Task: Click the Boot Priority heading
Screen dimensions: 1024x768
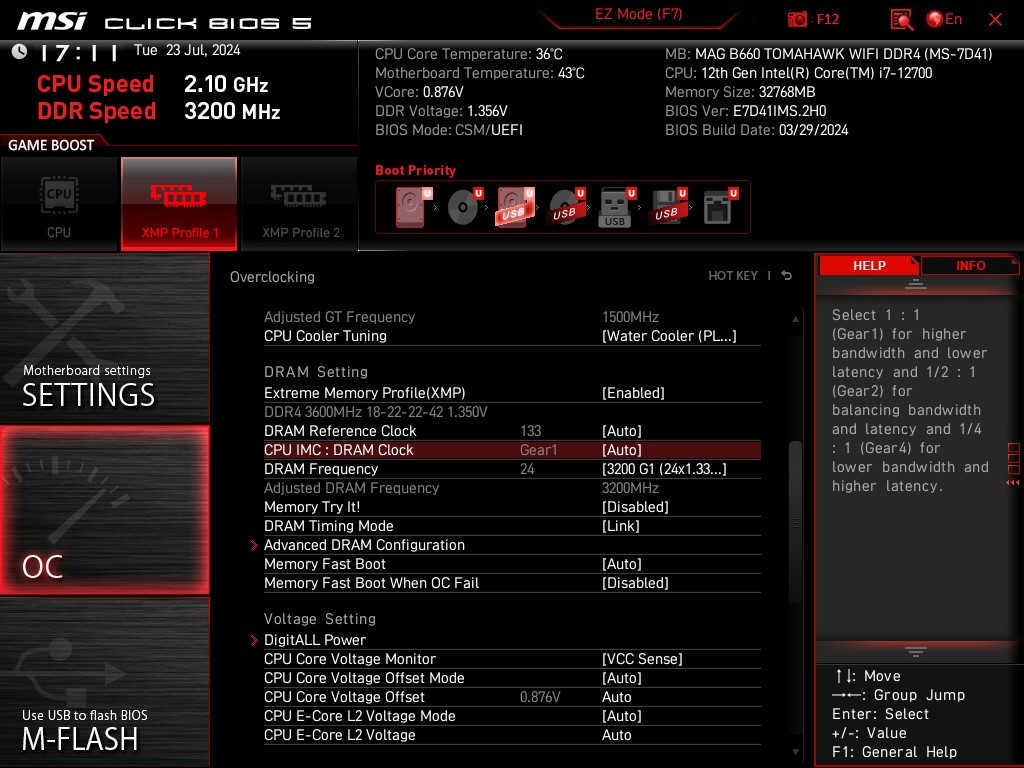Action: click(415, 170)
